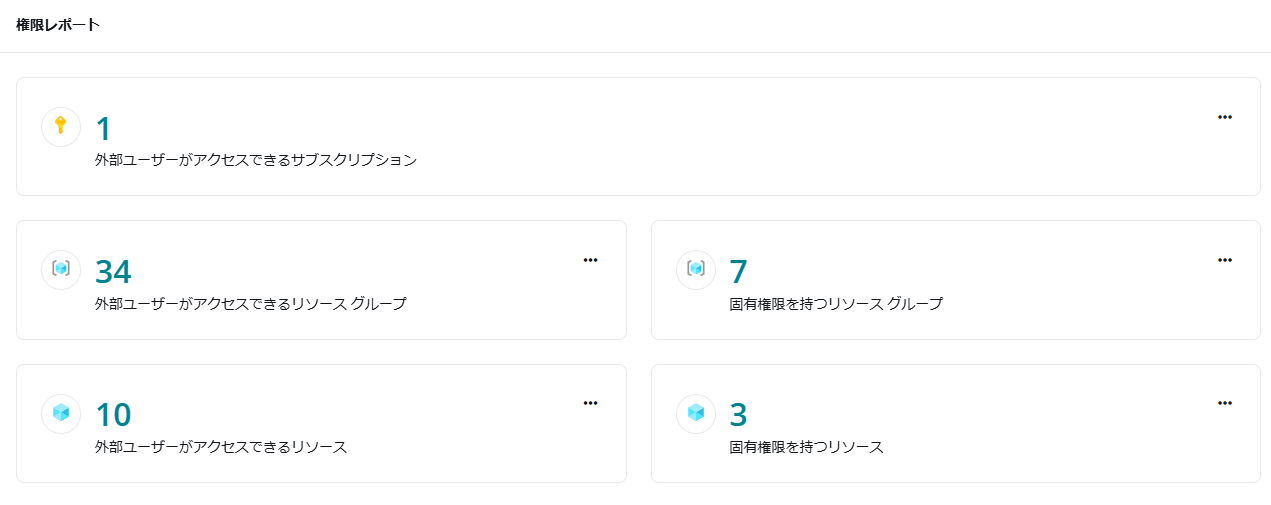Select 外部ユーザーがアクセスできるサブスクリプション label
Screen dimensions: 1271x505
pyautogui.click(x=256, y=160)
